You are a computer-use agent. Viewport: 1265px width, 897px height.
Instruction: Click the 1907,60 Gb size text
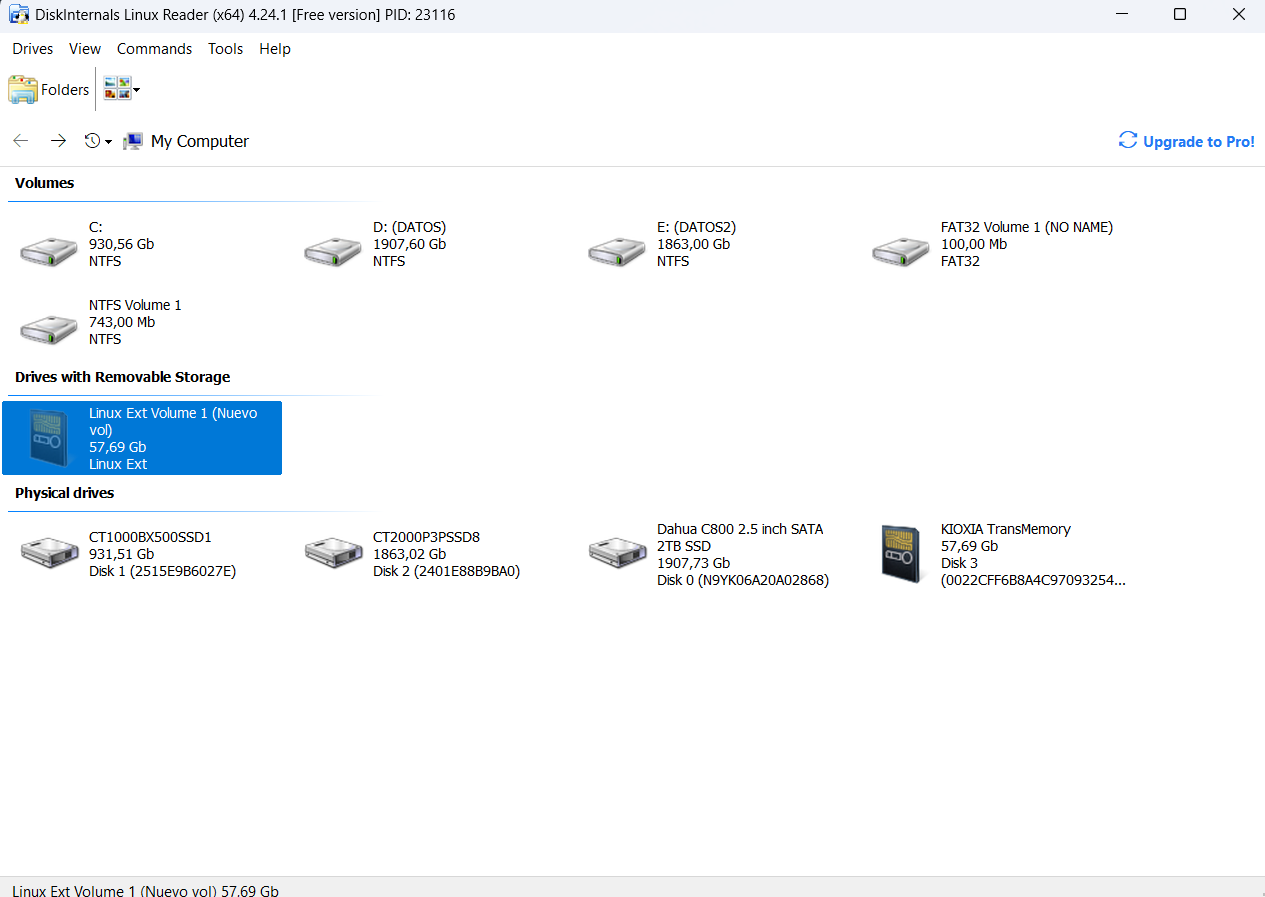point(410,244)
